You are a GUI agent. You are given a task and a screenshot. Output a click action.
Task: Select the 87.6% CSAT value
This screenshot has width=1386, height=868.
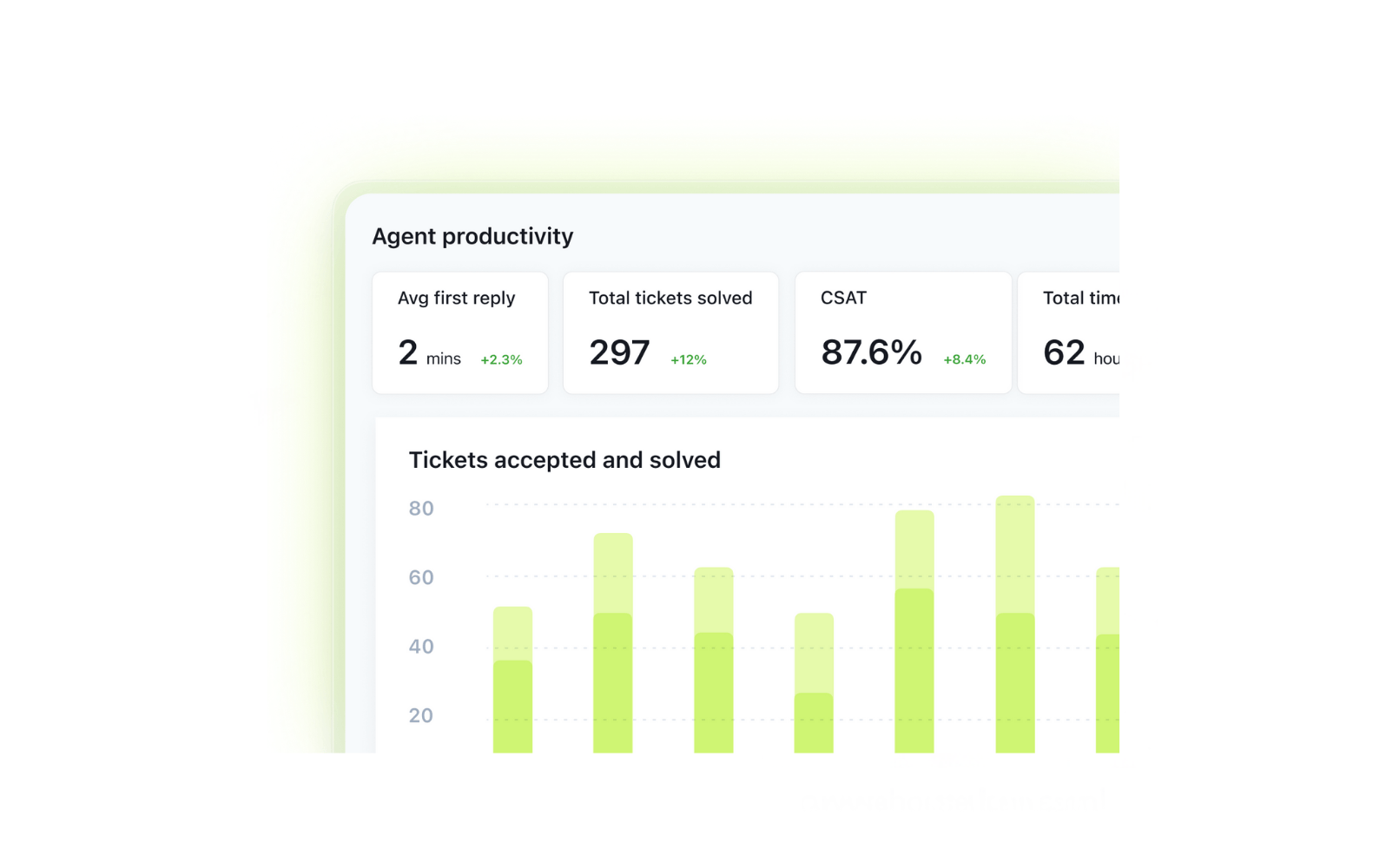pos(871,352)
